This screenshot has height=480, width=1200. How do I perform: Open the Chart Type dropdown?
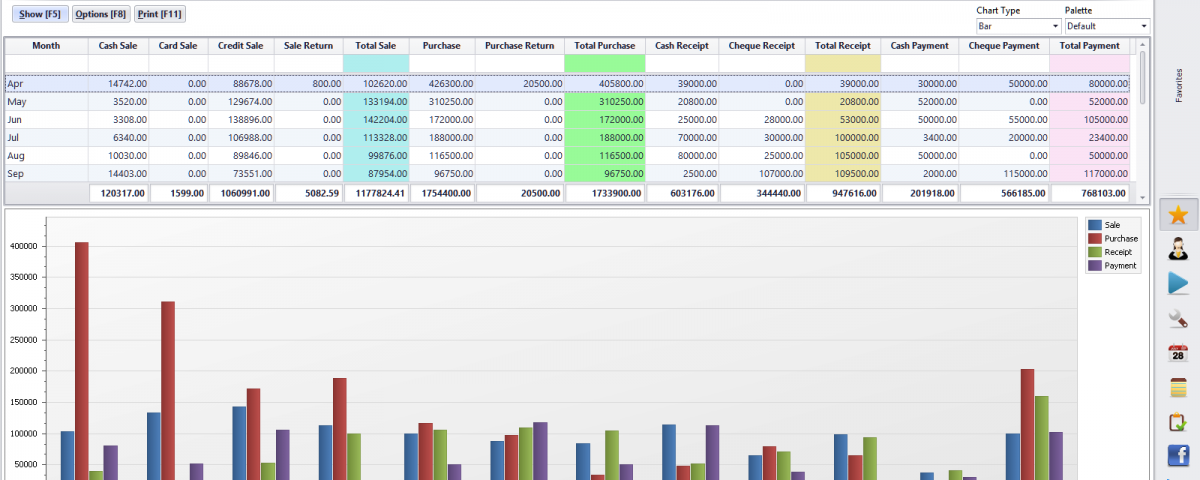point(1018,26)
